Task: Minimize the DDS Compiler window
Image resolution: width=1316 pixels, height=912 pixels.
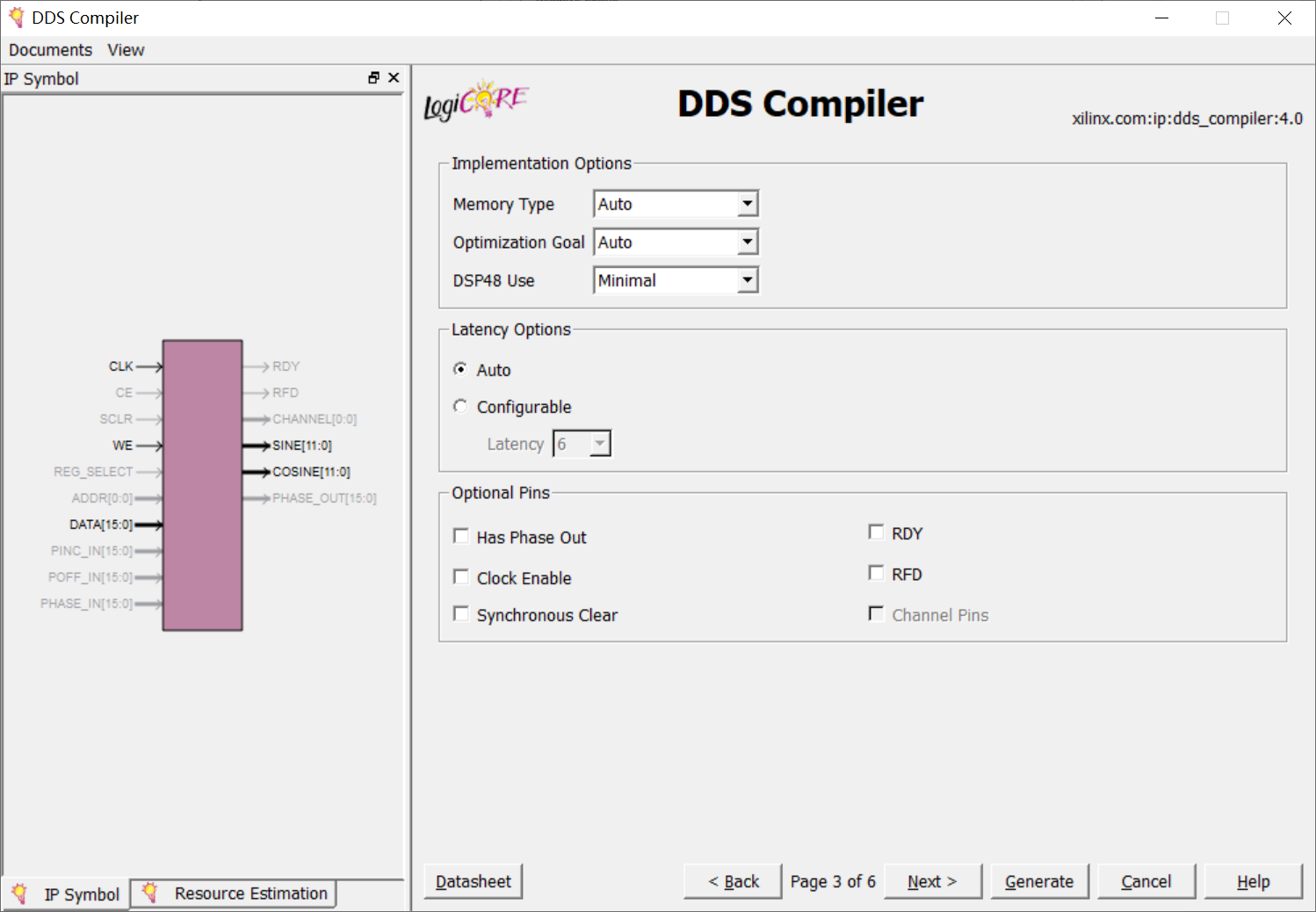Action: 1161,18
